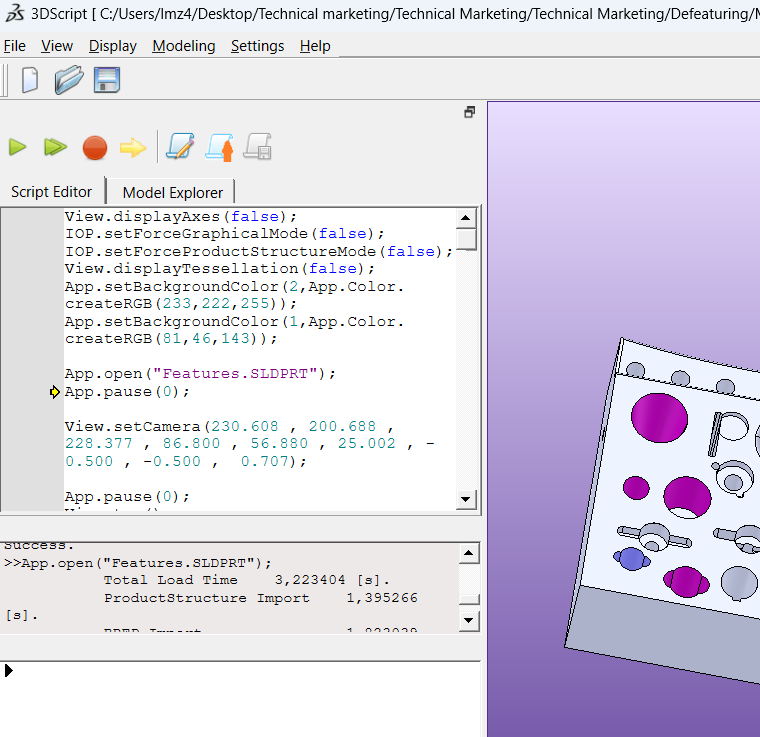Image resolution: width=760 pixels, height=737 pixels.
Task: Click the yellow step arrow icon
Action: [132, 148]
